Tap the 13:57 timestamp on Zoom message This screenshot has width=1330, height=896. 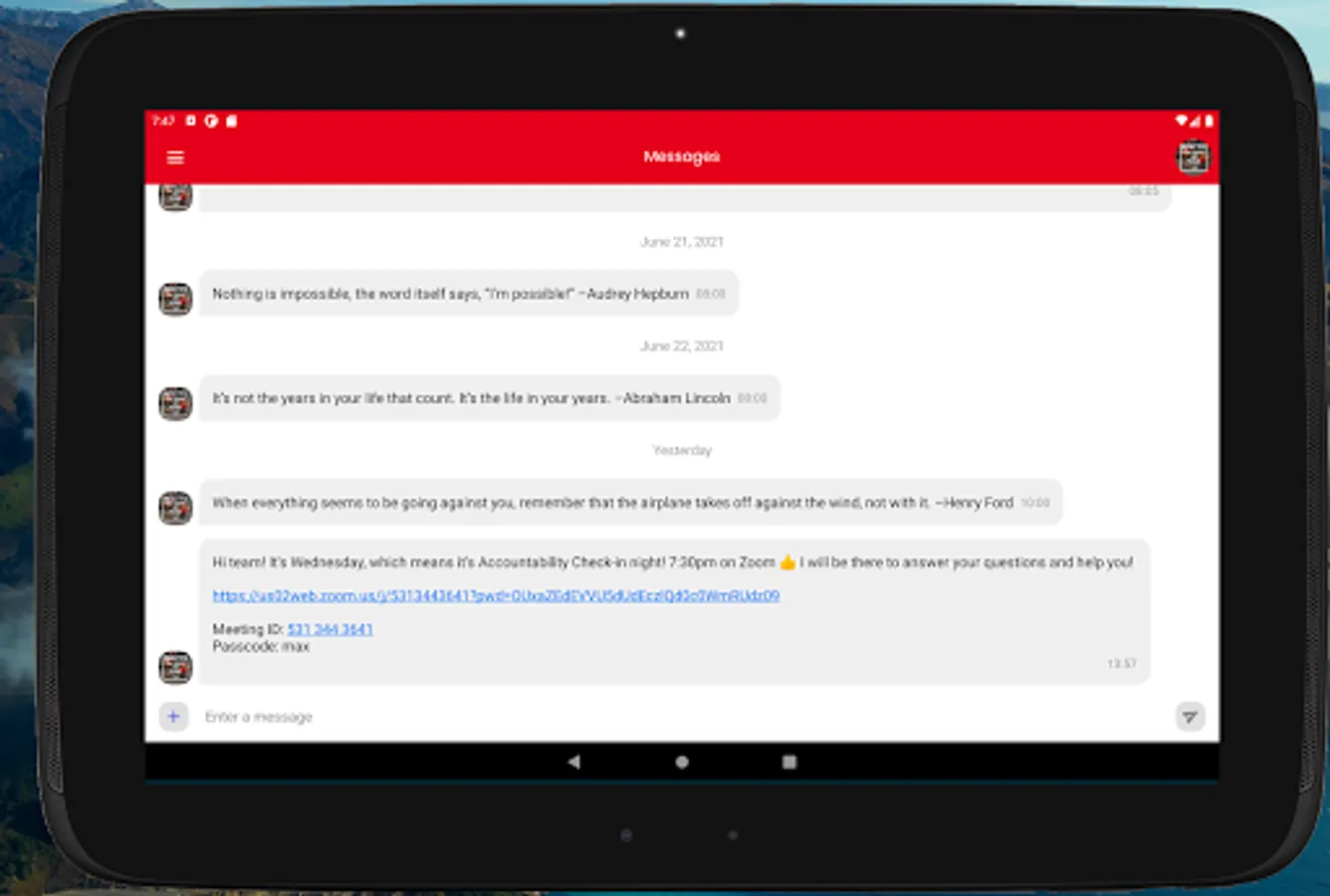1122,663
